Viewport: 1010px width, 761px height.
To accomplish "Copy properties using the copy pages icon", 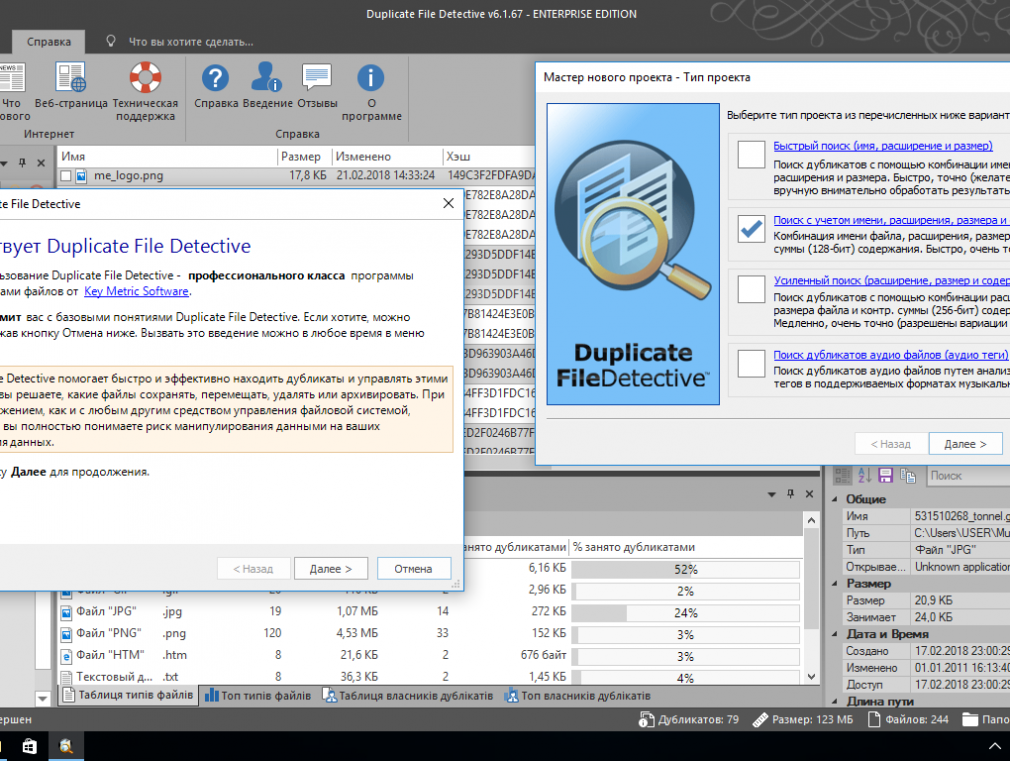I will click(908, 476).
